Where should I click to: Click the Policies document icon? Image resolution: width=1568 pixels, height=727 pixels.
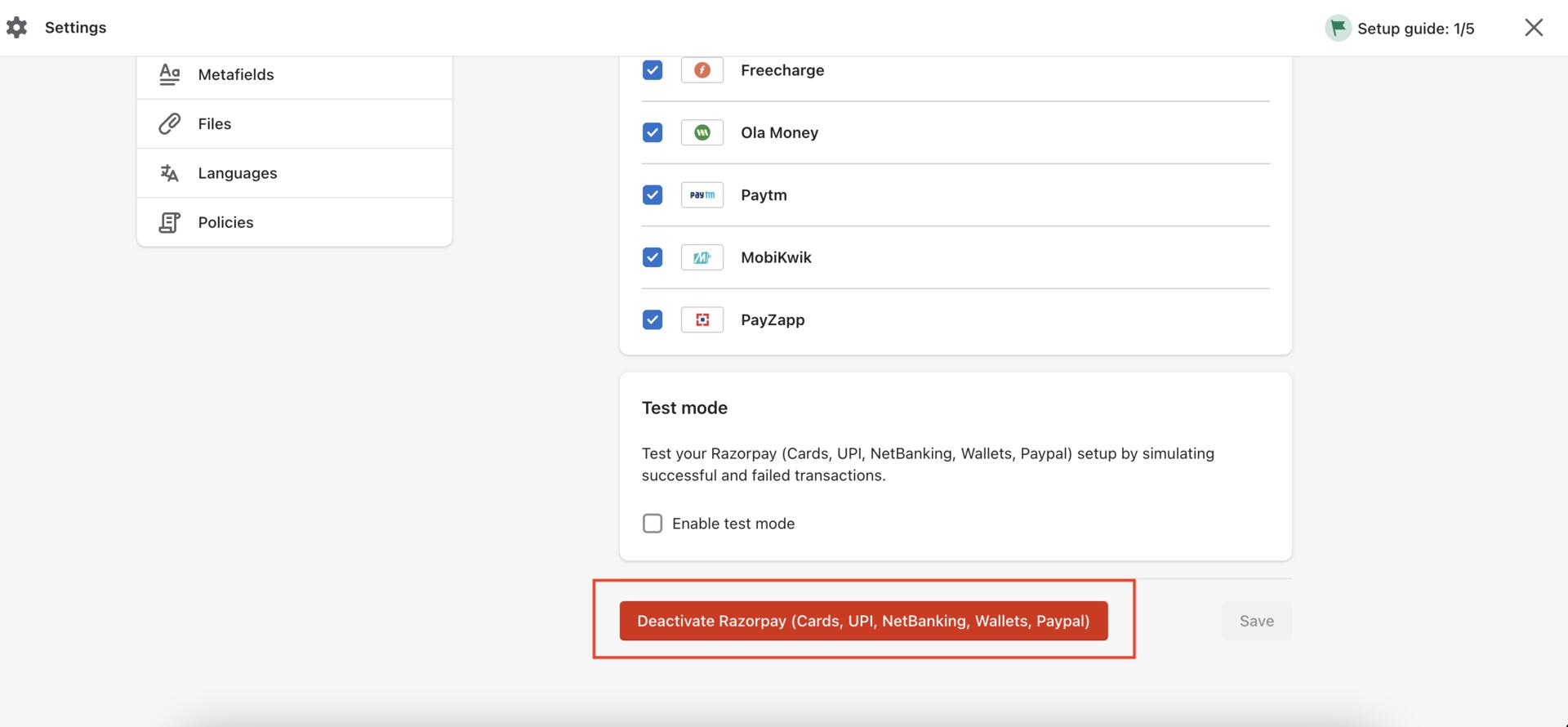point(169,222)
